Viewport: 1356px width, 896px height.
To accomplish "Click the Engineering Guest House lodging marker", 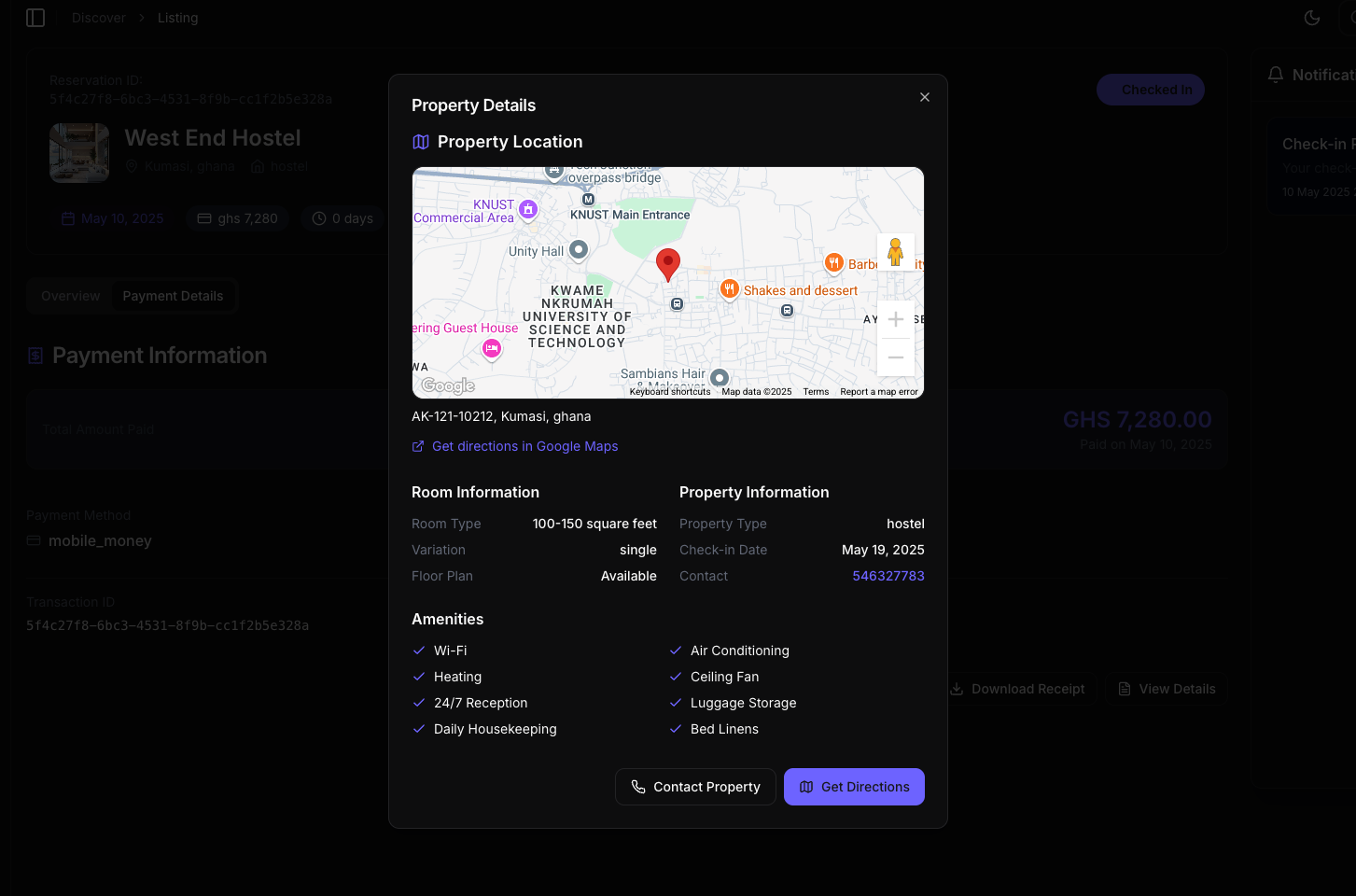I will pos(492,348).
